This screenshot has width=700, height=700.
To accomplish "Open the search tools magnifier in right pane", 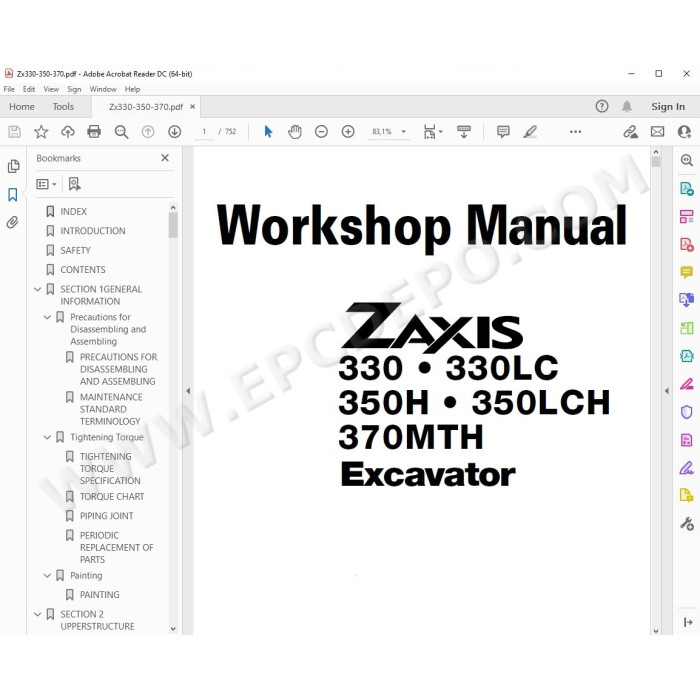I will [x=686, y=160].
